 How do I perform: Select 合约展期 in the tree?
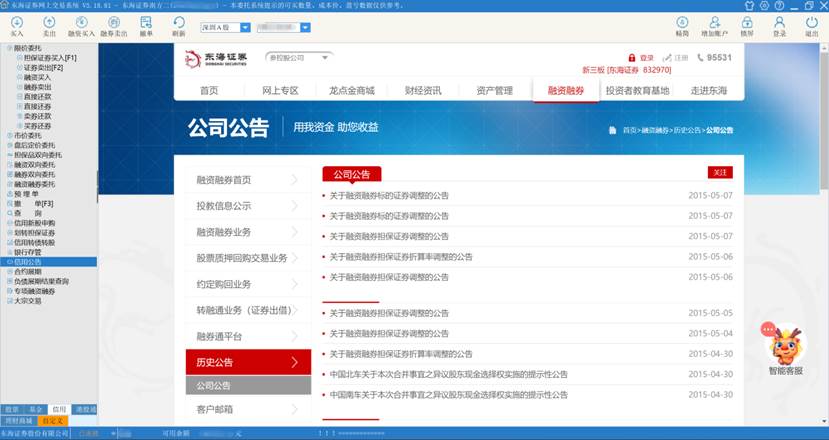[x=27, y=271]
